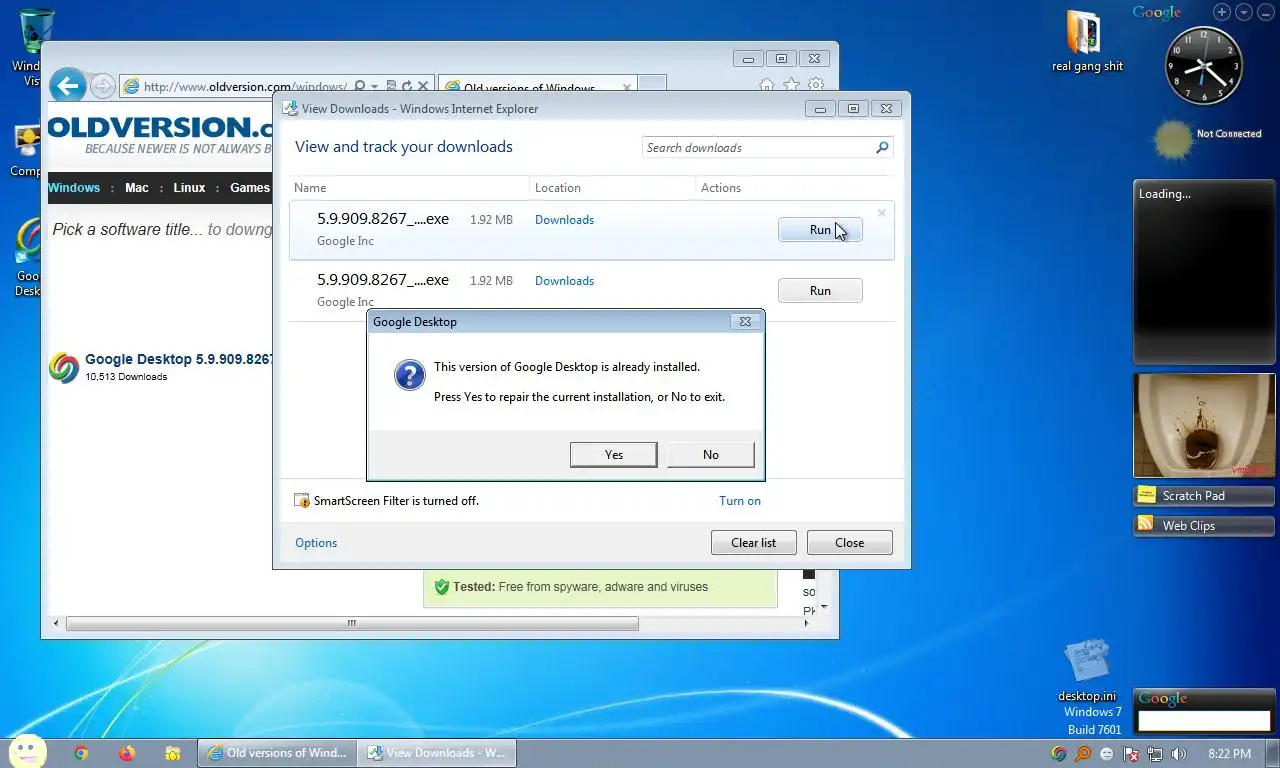Click the IE forward arrow button
This screenshot has height=768, width=1280.
102,87
